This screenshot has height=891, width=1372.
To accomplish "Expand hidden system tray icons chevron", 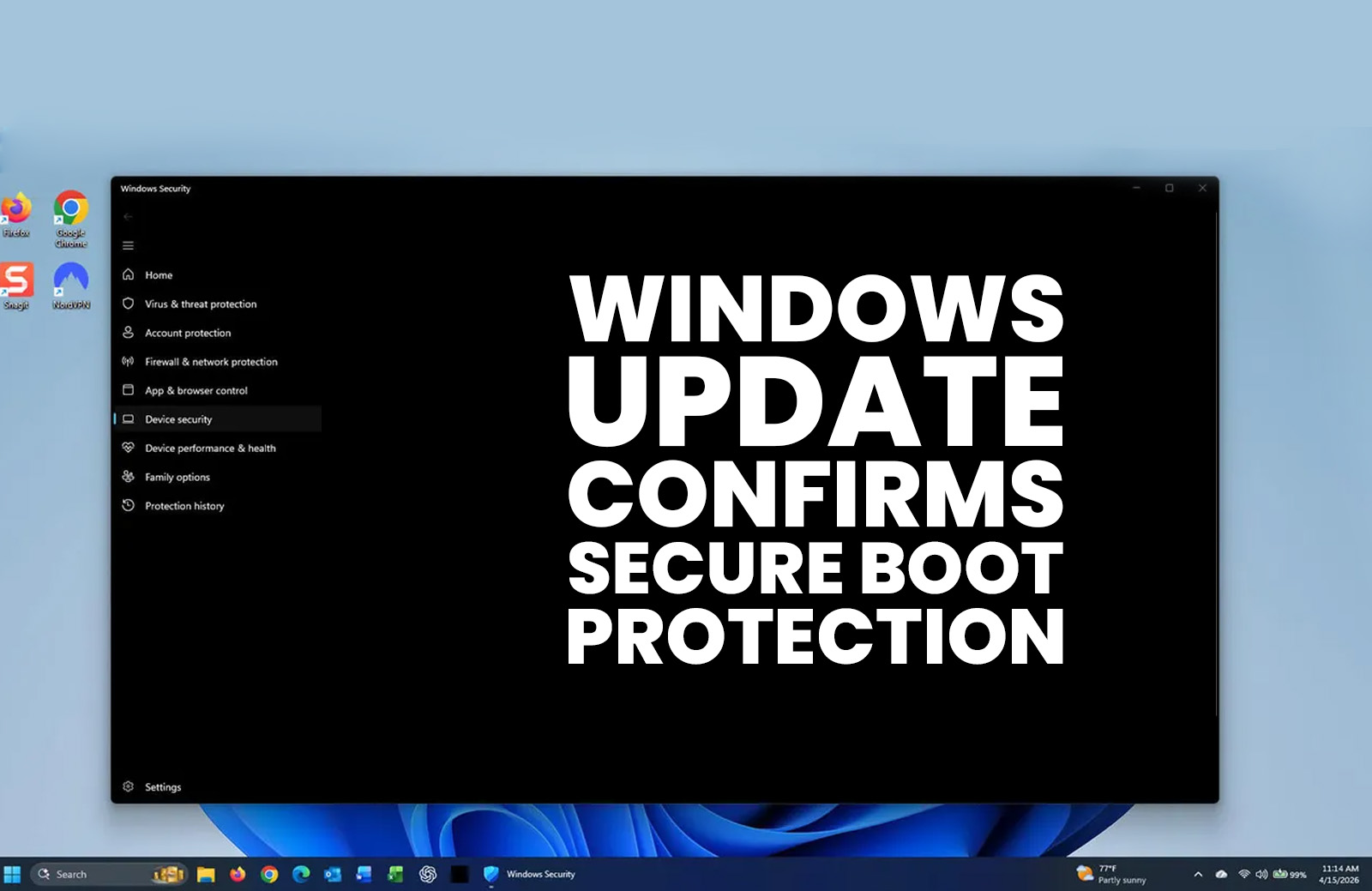I will [x=1198, y=875].
